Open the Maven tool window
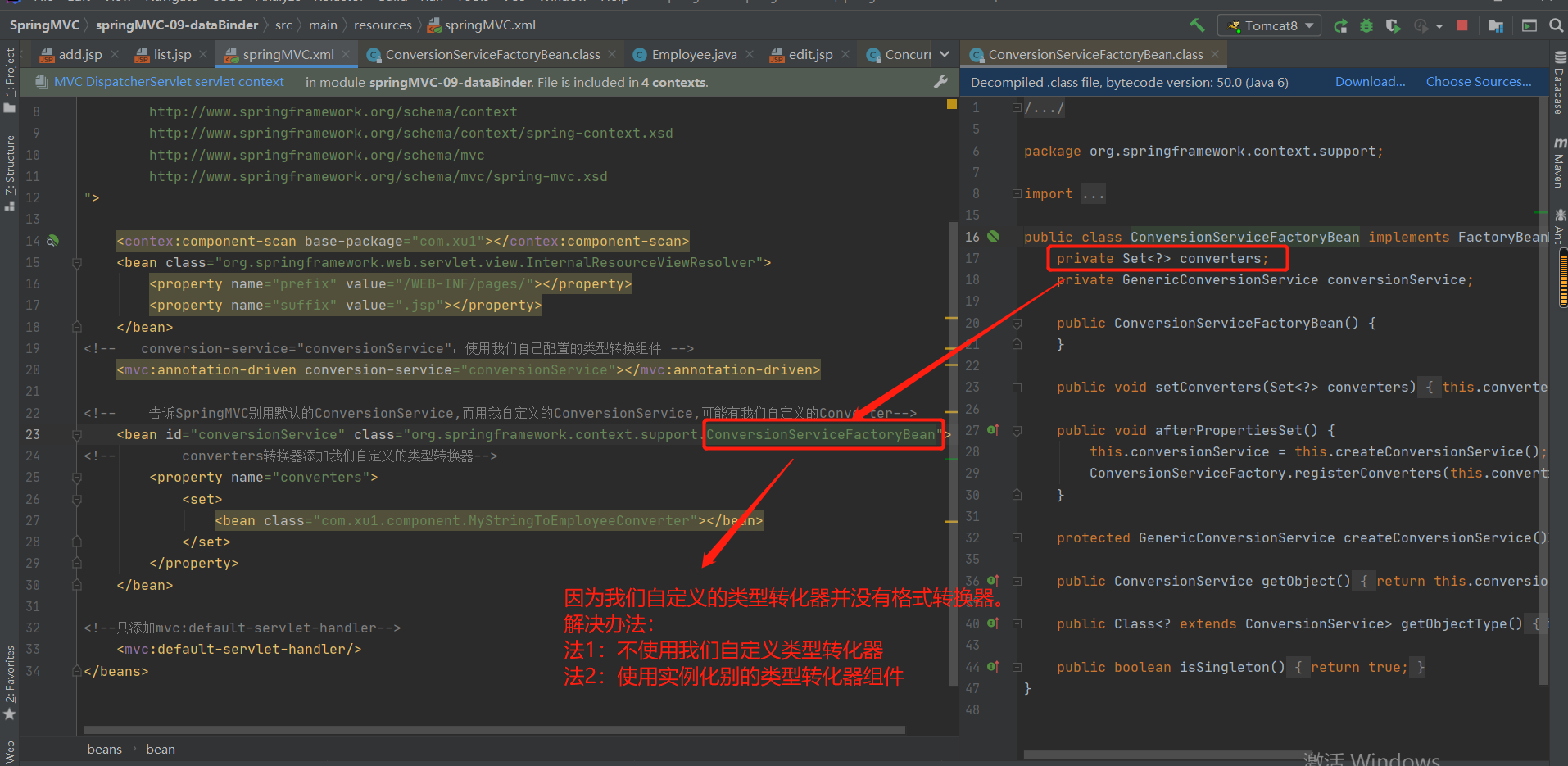This screenshot has height=766, width=1568. 1559,163
